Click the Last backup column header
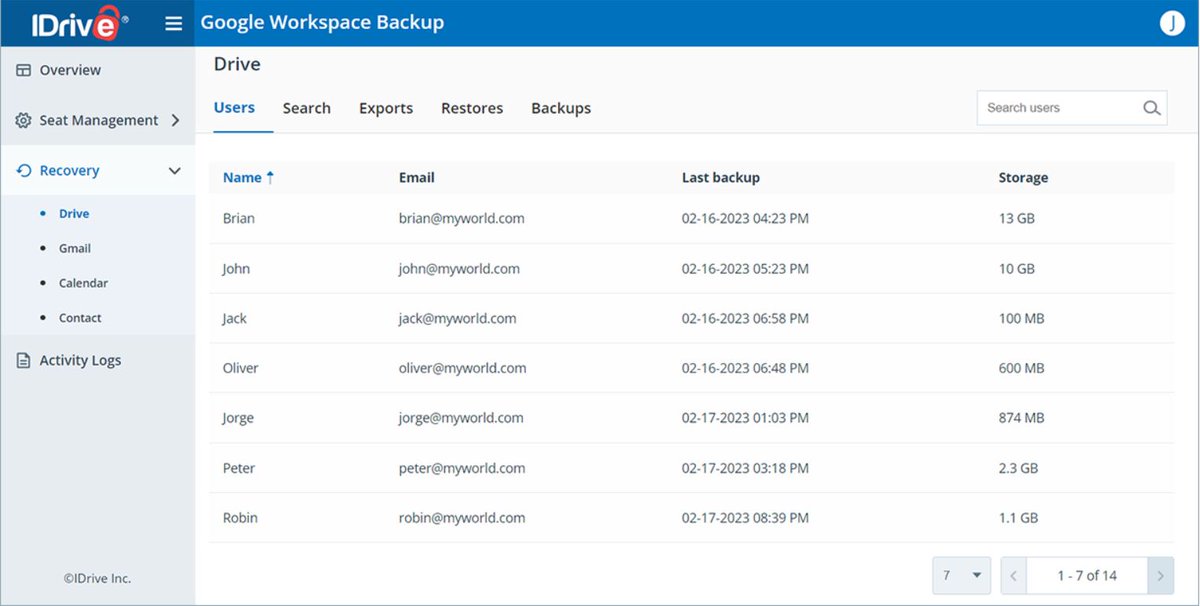Viewport: 1200px width, 606px height. click(x=721, y=177)
